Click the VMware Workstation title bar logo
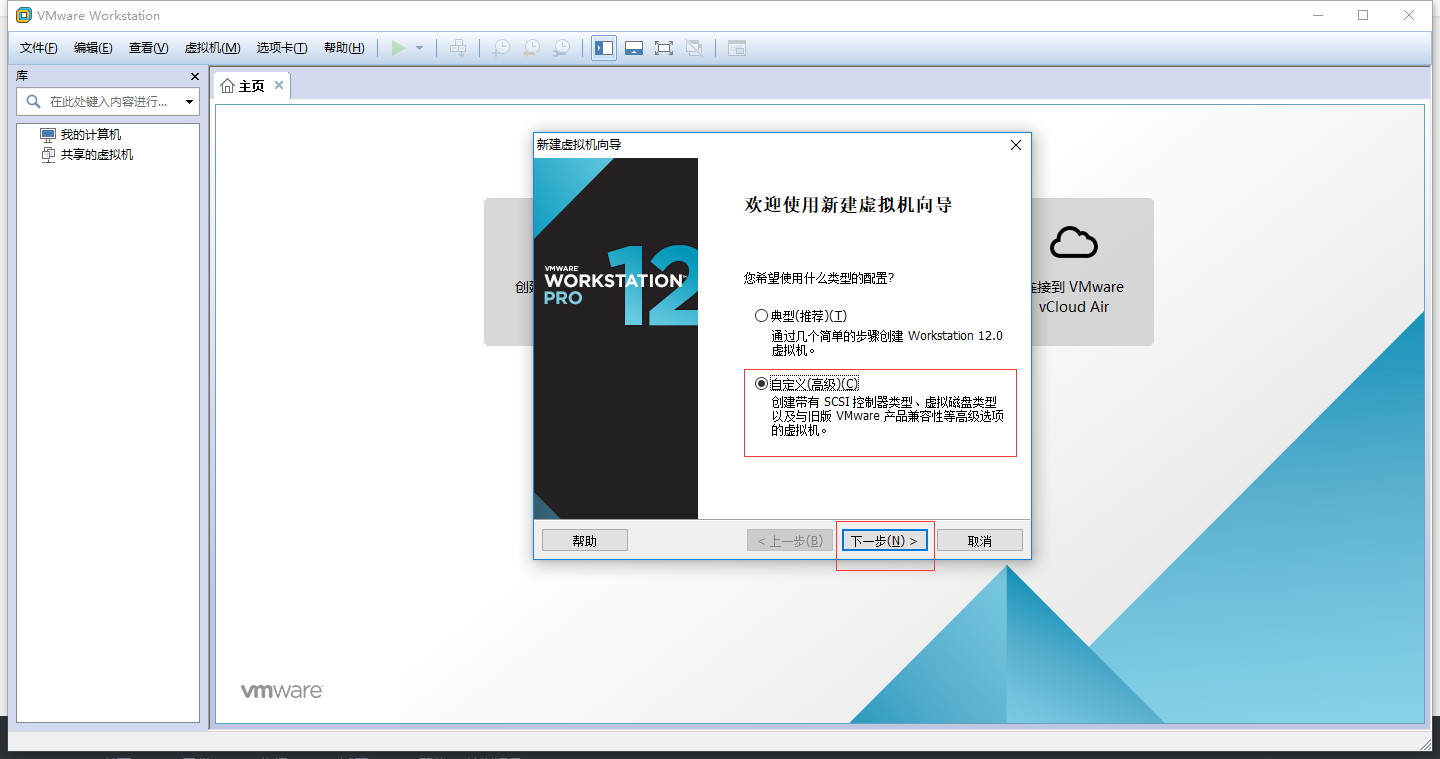 [x=24, y=15]
